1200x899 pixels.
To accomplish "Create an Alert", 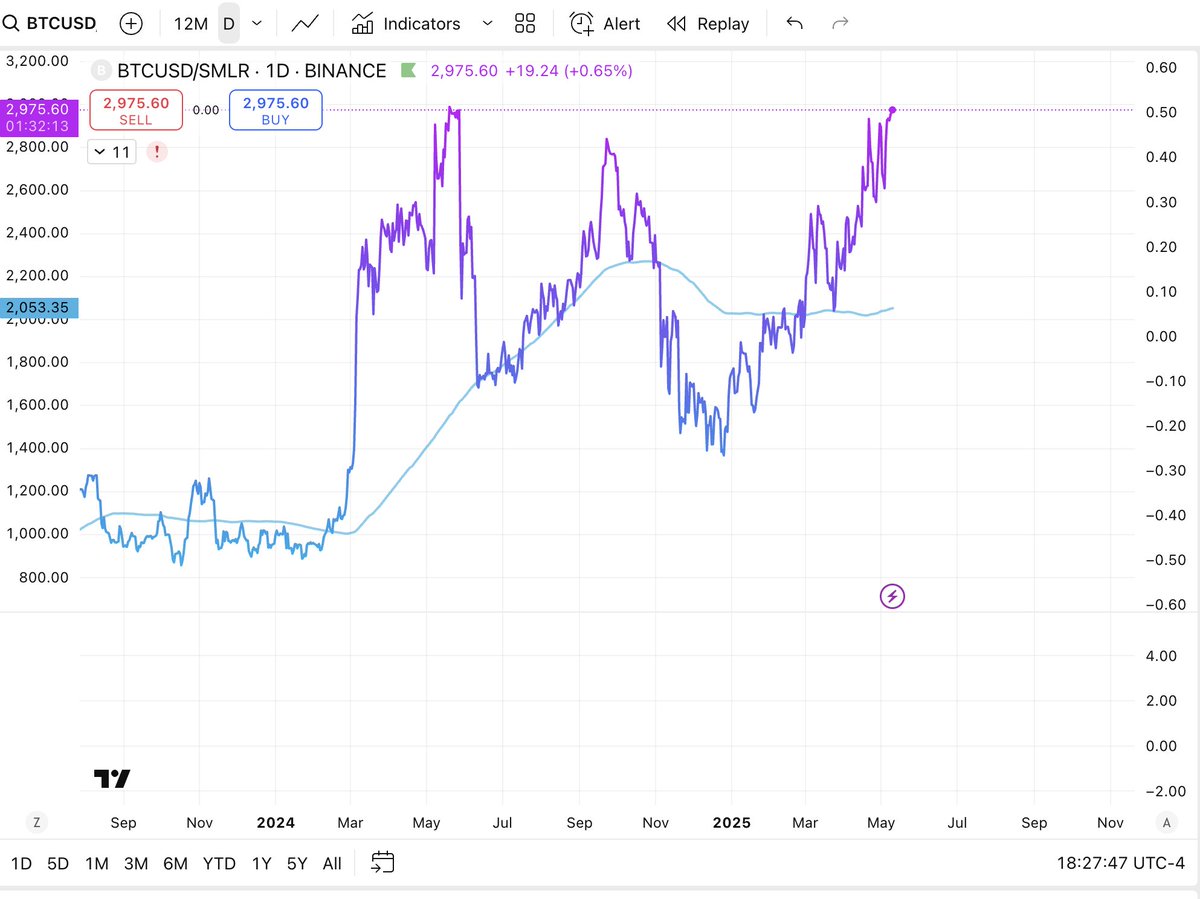I will tap(605, 23).
